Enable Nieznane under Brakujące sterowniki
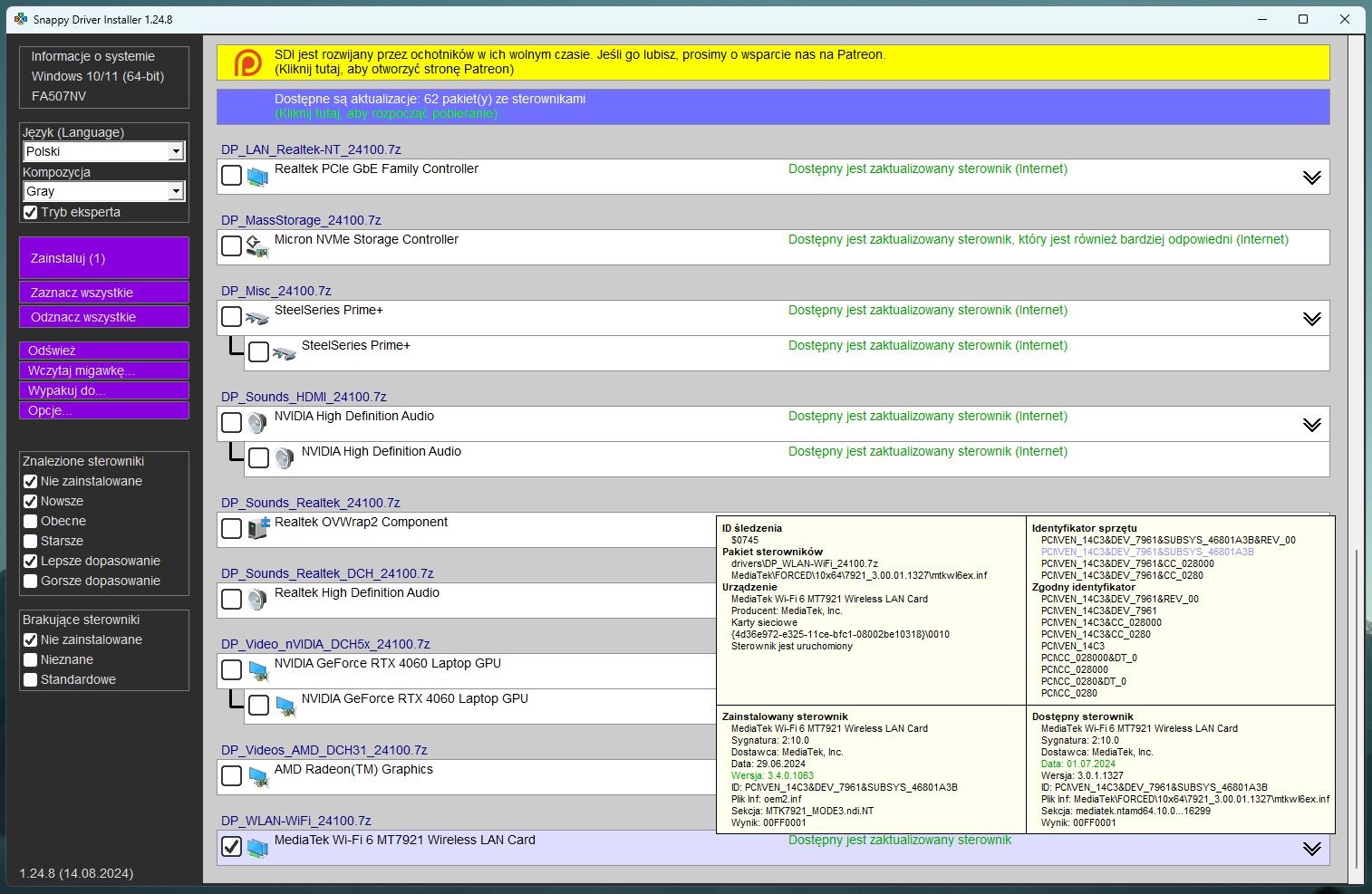 30,659
